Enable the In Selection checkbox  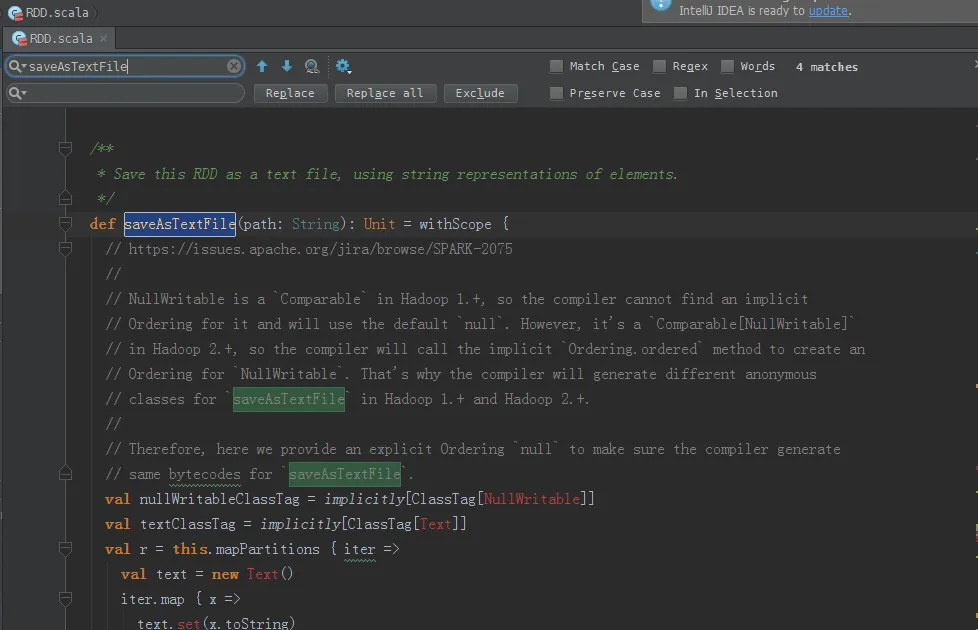680,93
